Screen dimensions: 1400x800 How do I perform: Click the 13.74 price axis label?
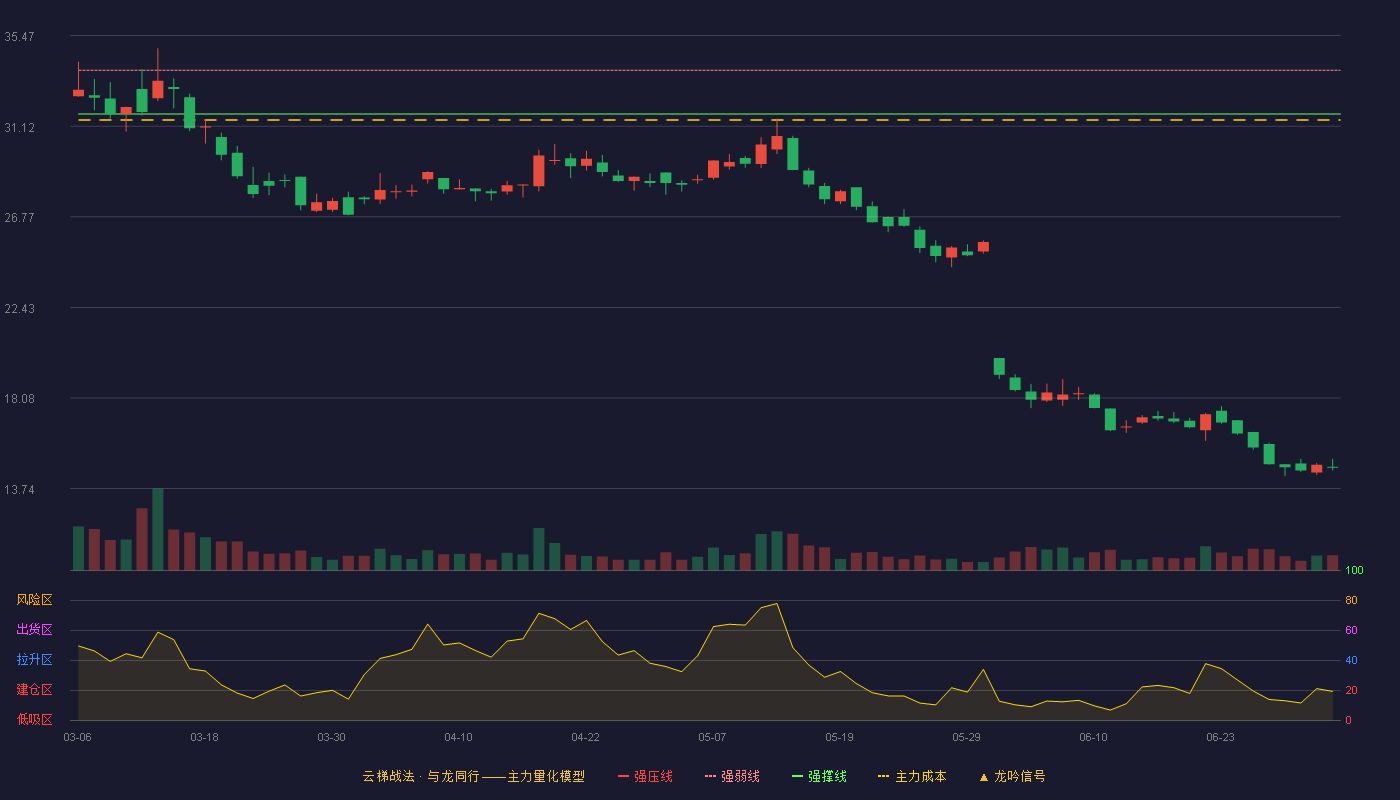pyautogui.click(x=19, y=489)
